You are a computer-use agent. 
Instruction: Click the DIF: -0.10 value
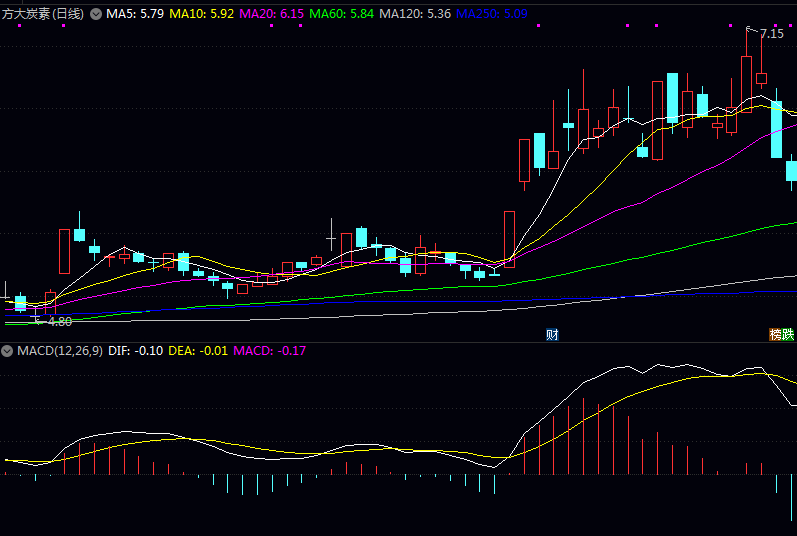click(135, 351)
